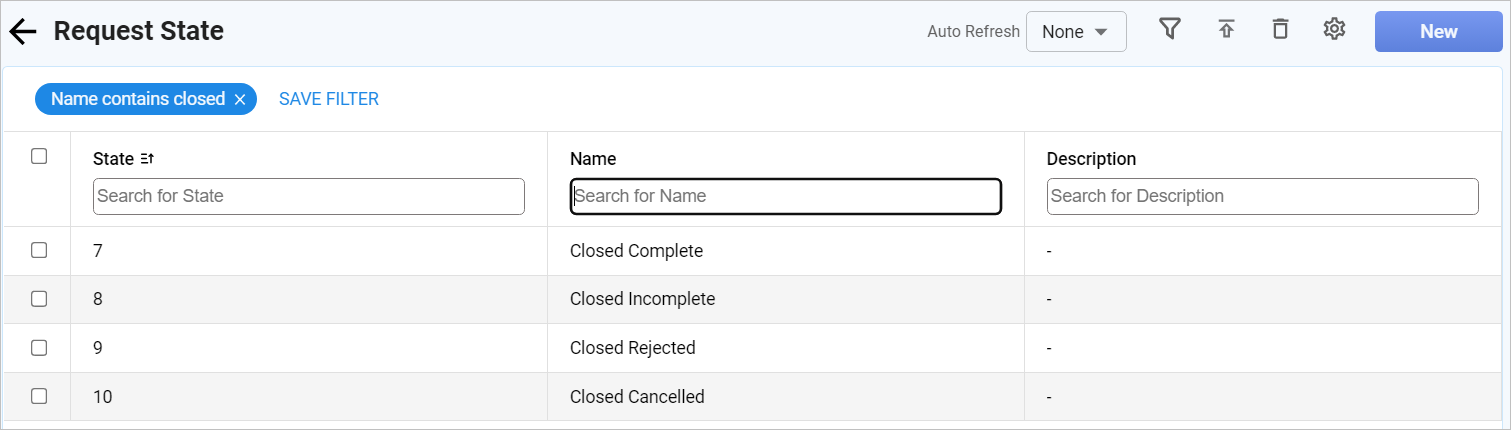Open the Closed Complete record
Viewport: 1511px width, 430px height.
point(636,251)
